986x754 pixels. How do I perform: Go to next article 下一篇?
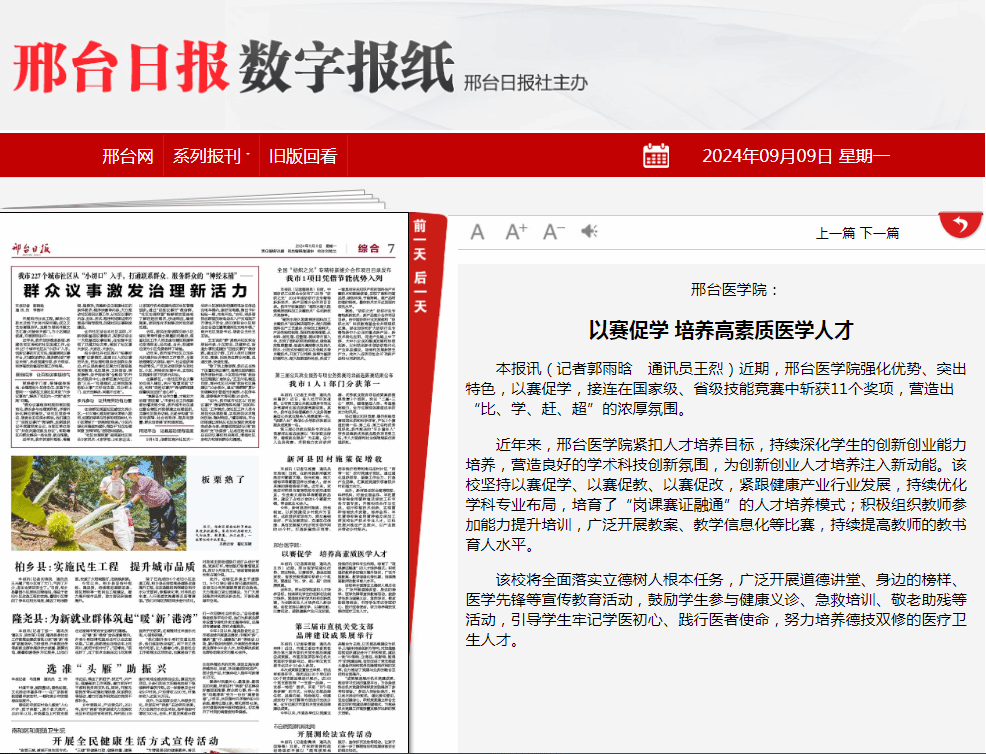[880, 233]
